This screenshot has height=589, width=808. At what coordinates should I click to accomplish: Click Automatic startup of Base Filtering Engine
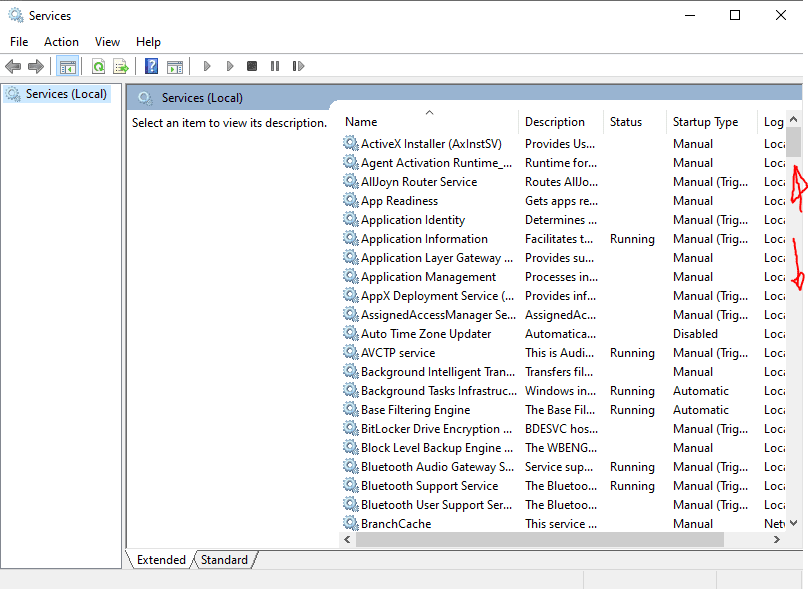pos(701,410)
